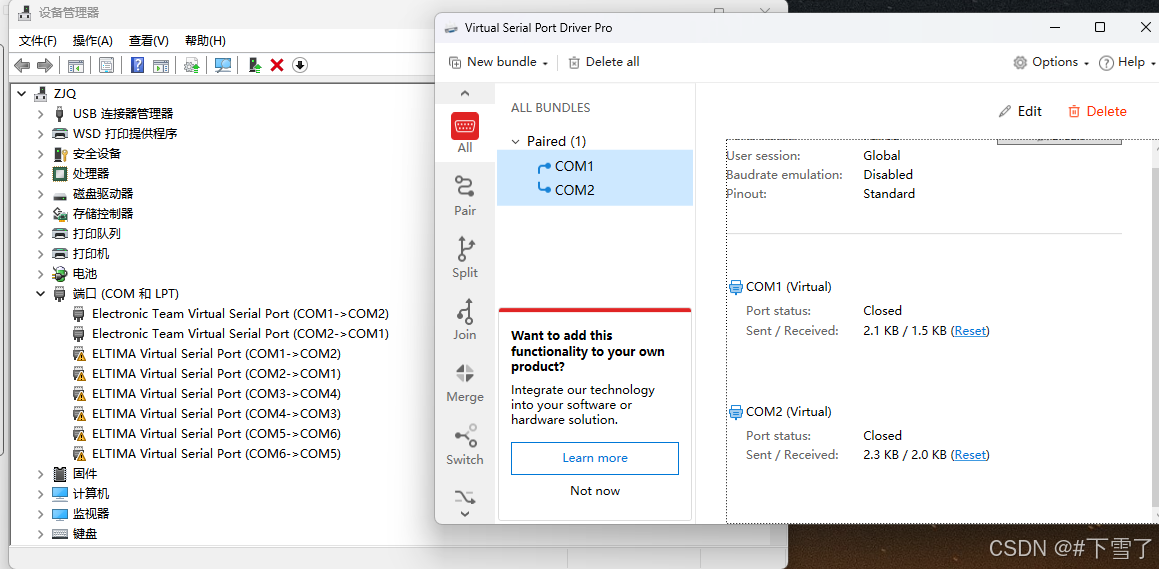Screen dimensions: 1159x569
Task: Select the Pair bundle type in sidebar
Action: click(x=465, y=196)
